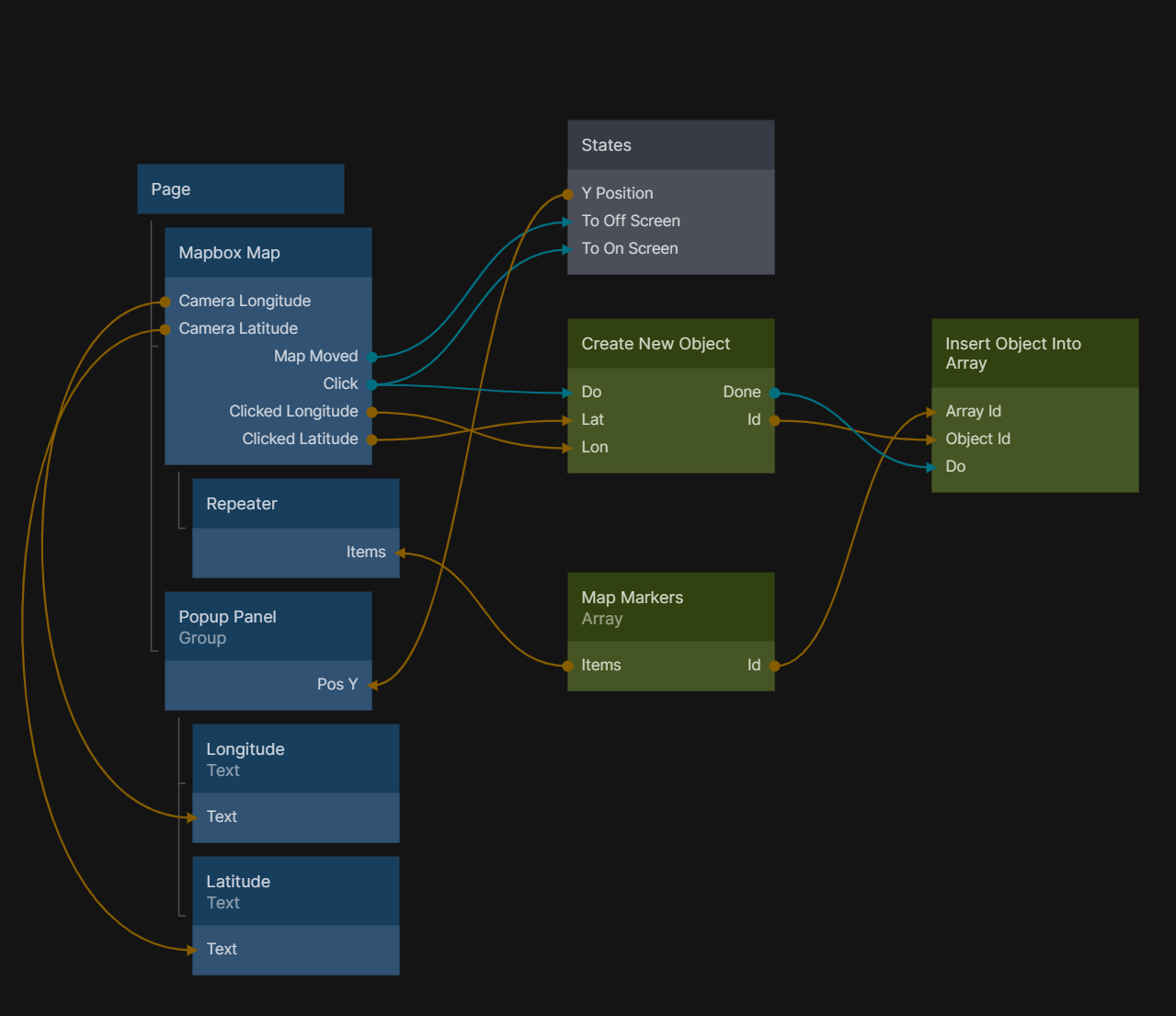The height and width of the screenshot is (1016, 1176).
Task: Click the Items arrow port on Repeater
Action: (x=400, y=553)
